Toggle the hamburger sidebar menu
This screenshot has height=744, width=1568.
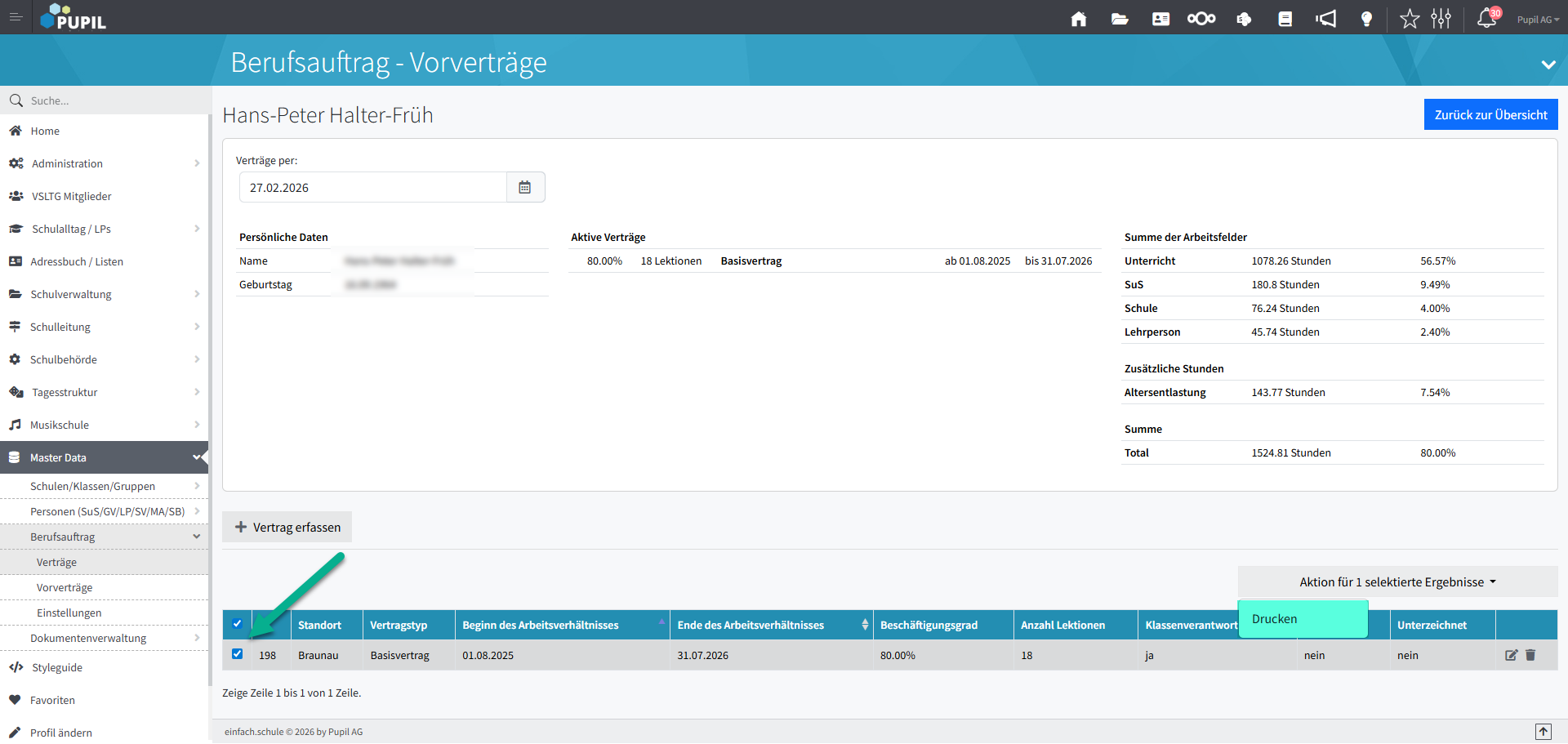[x=16, y=17]
